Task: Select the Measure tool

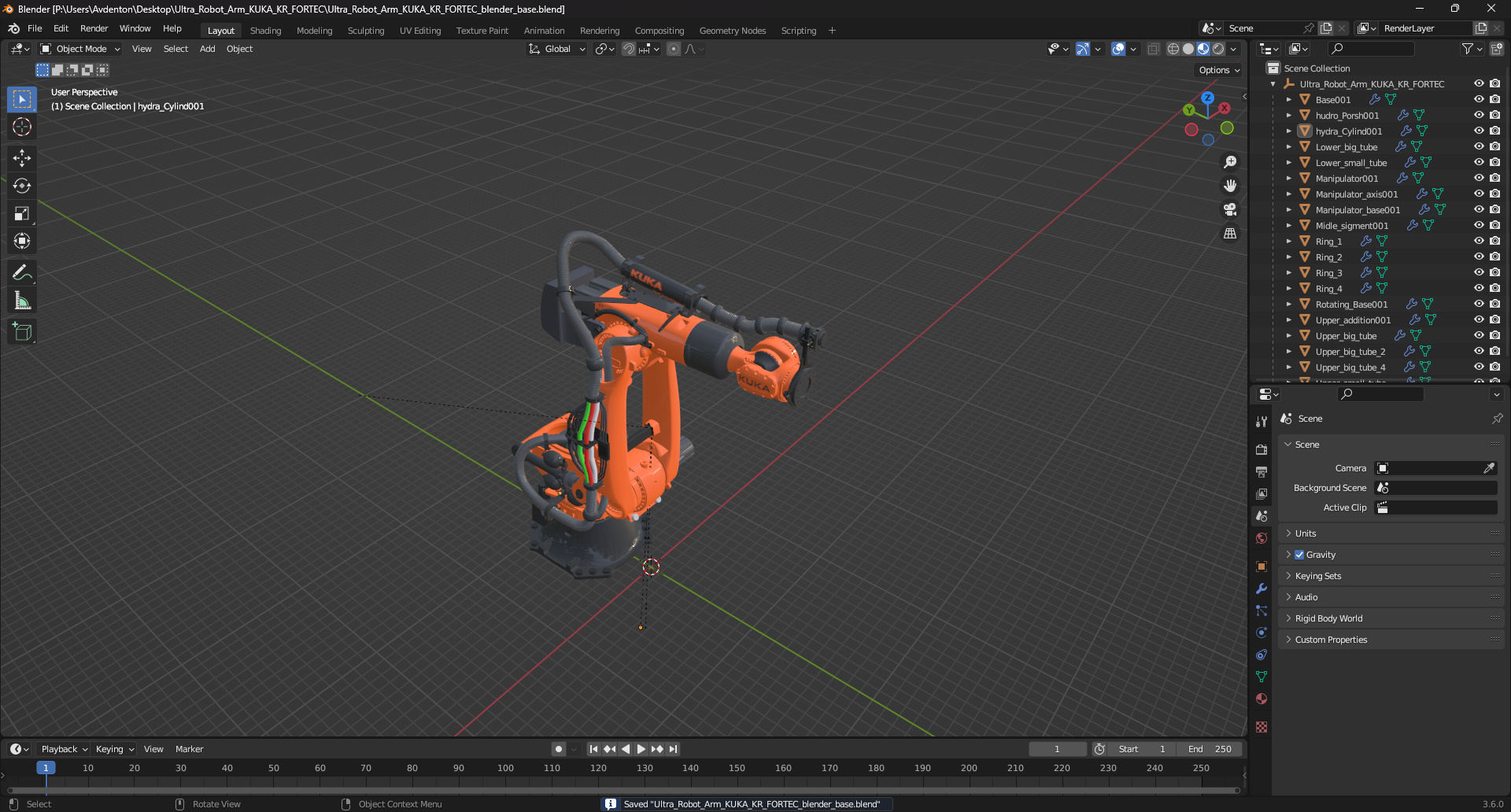Action: pyautogui.click(x=22, y=301)
